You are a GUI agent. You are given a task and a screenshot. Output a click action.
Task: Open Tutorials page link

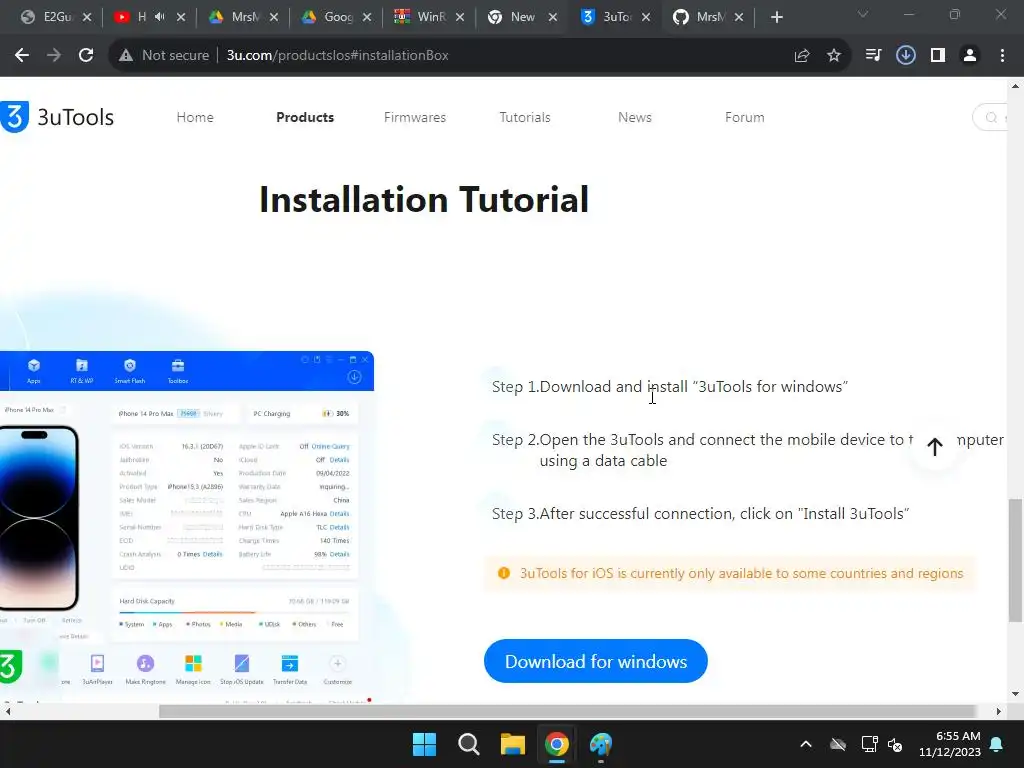point(525,118)
